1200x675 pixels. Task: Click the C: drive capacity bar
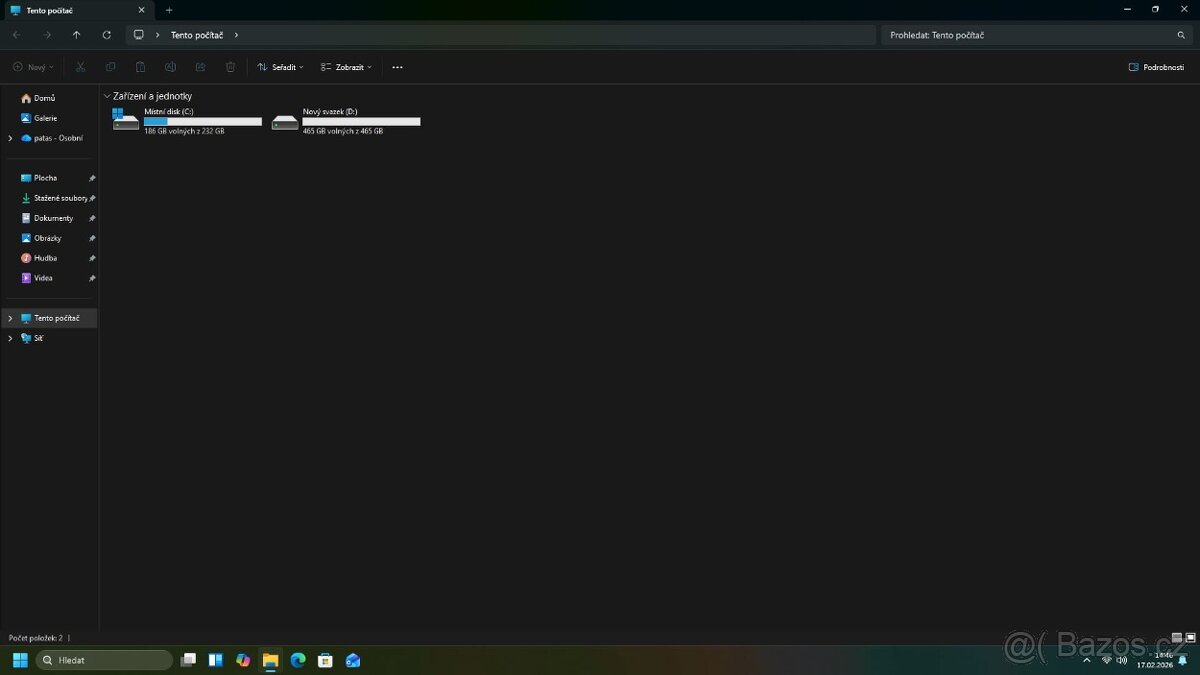(202, 121)
